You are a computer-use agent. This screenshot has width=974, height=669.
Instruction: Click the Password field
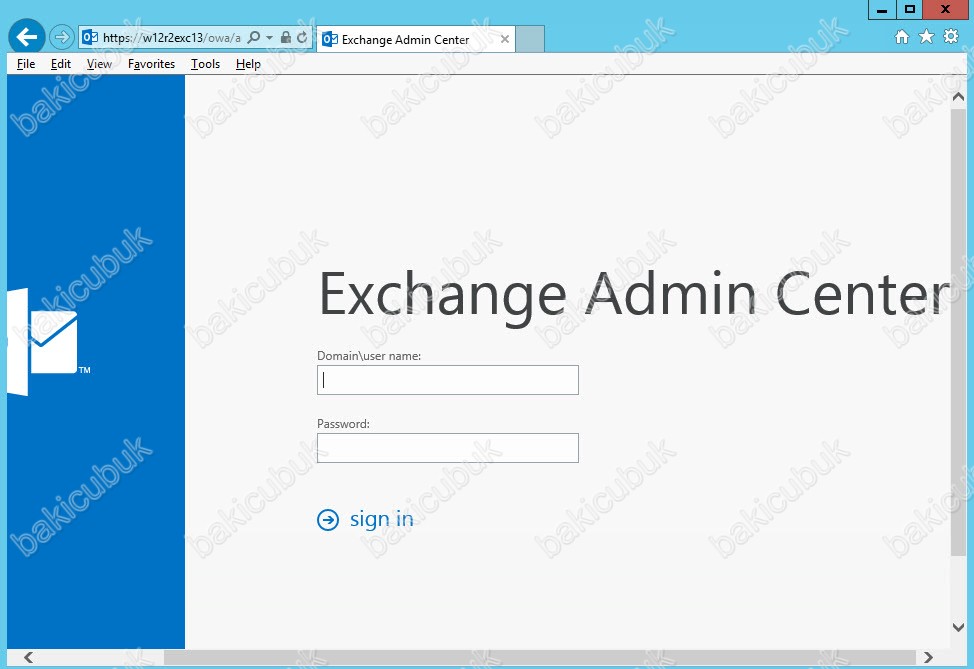[448, 448]
